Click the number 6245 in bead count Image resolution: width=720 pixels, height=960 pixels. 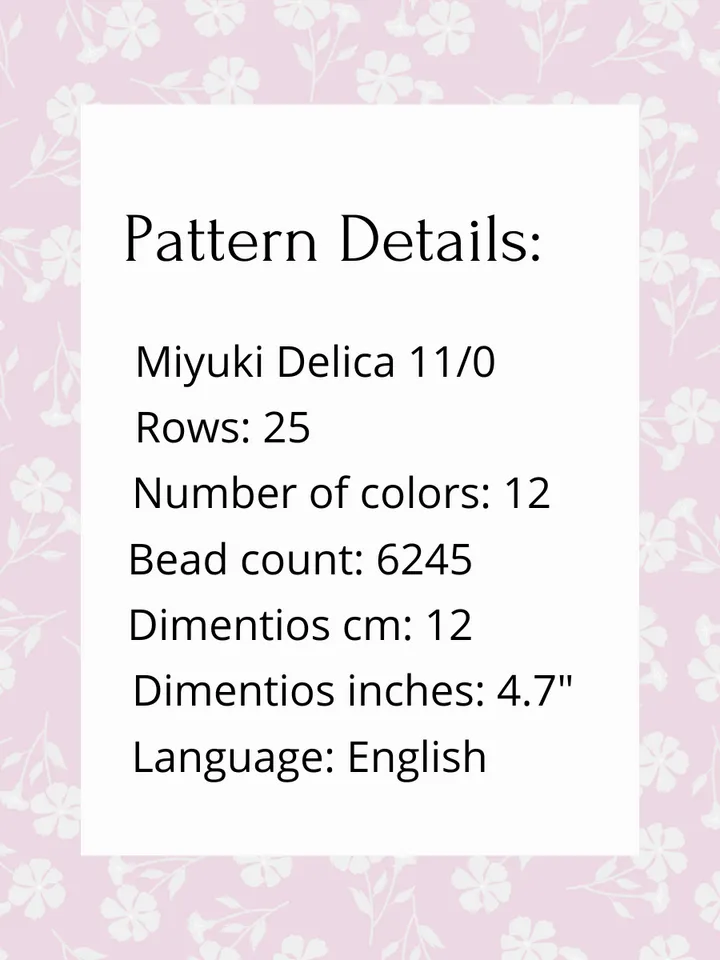424,559
